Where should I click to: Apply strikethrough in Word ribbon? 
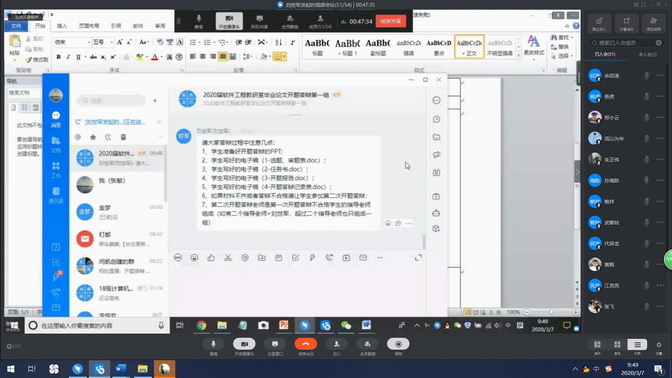[93, 57]
